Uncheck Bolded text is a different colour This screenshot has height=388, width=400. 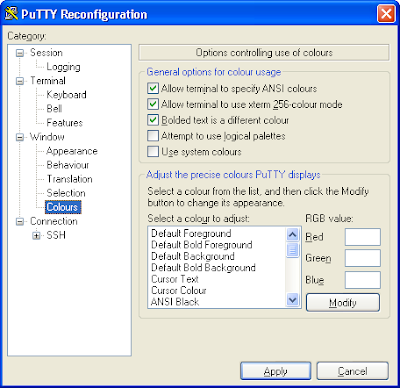coord(153,120)
